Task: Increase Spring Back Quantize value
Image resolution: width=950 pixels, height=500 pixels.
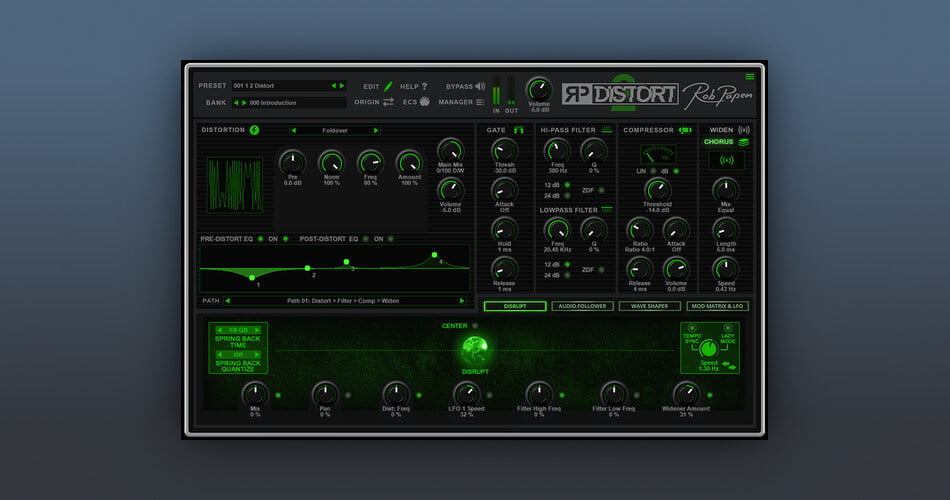Action: point(257,355)
